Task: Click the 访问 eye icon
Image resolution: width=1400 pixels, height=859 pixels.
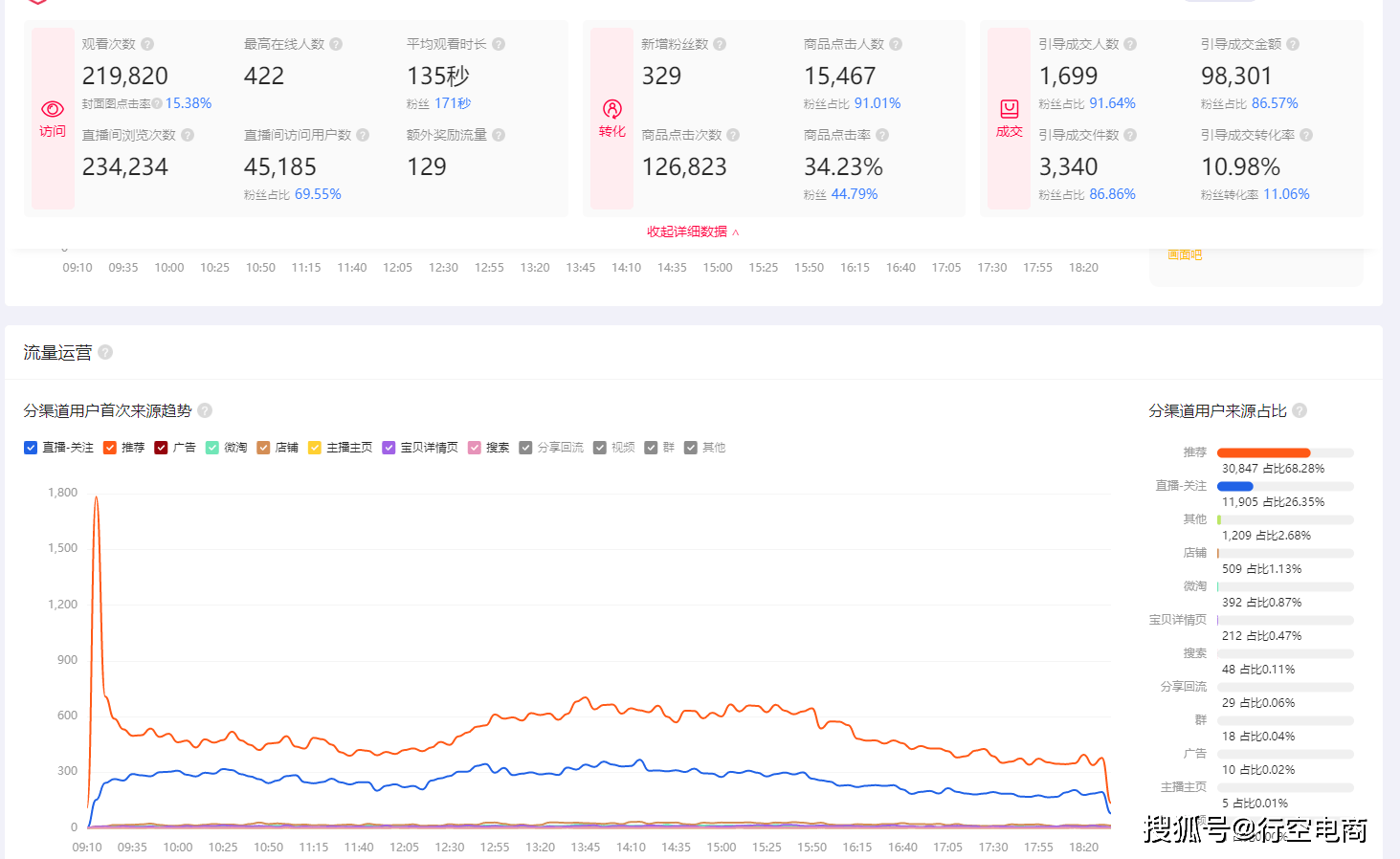Action: pyautogui.click(x=53, y=109)
